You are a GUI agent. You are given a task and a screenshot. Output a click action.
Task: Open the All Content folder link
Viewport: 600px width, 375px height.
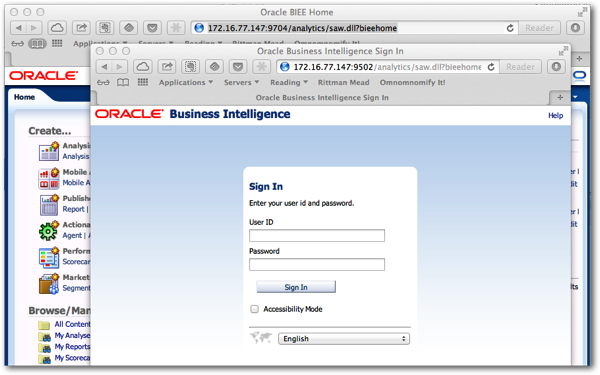coord(73,324)
